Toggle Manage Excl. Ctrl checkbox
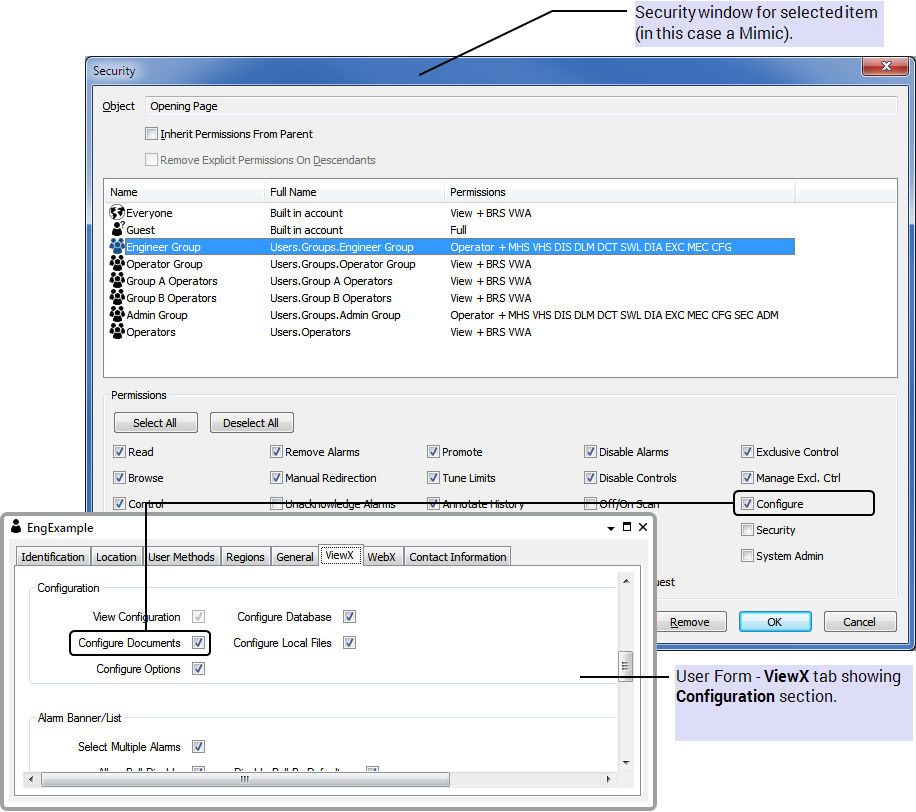The width and height of the screenshot is (916, 812). pos(747,477)
